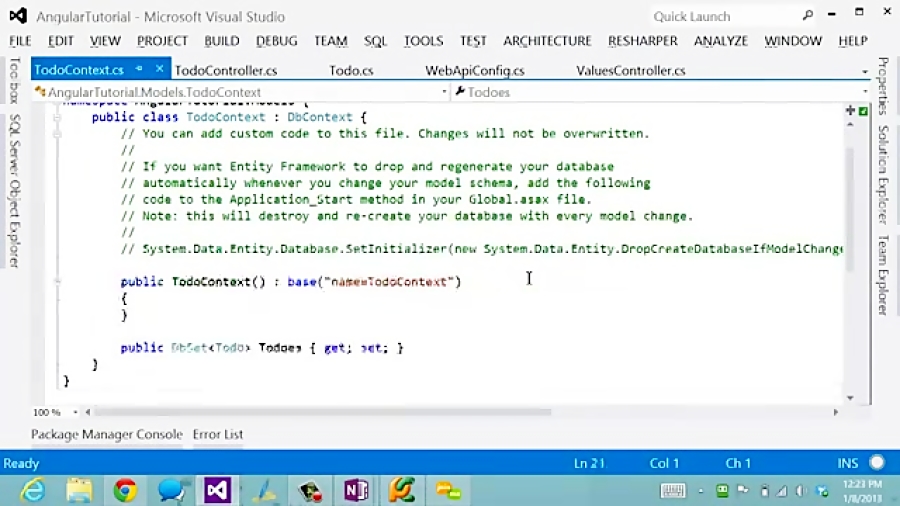
Task: Expand the SQL Server Object Explorer panel
Action: point(15,190)
